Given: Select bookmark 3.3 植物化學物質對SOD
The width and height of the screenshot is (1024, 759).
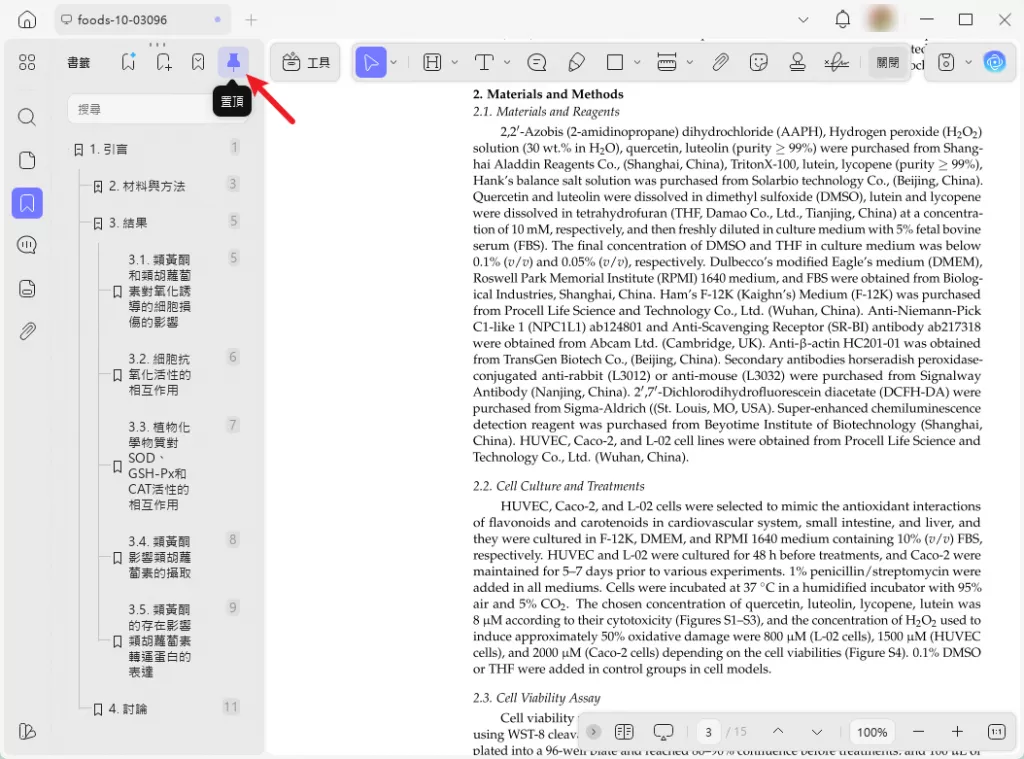Looking at the screenshot, I should (x=159, y=466).
